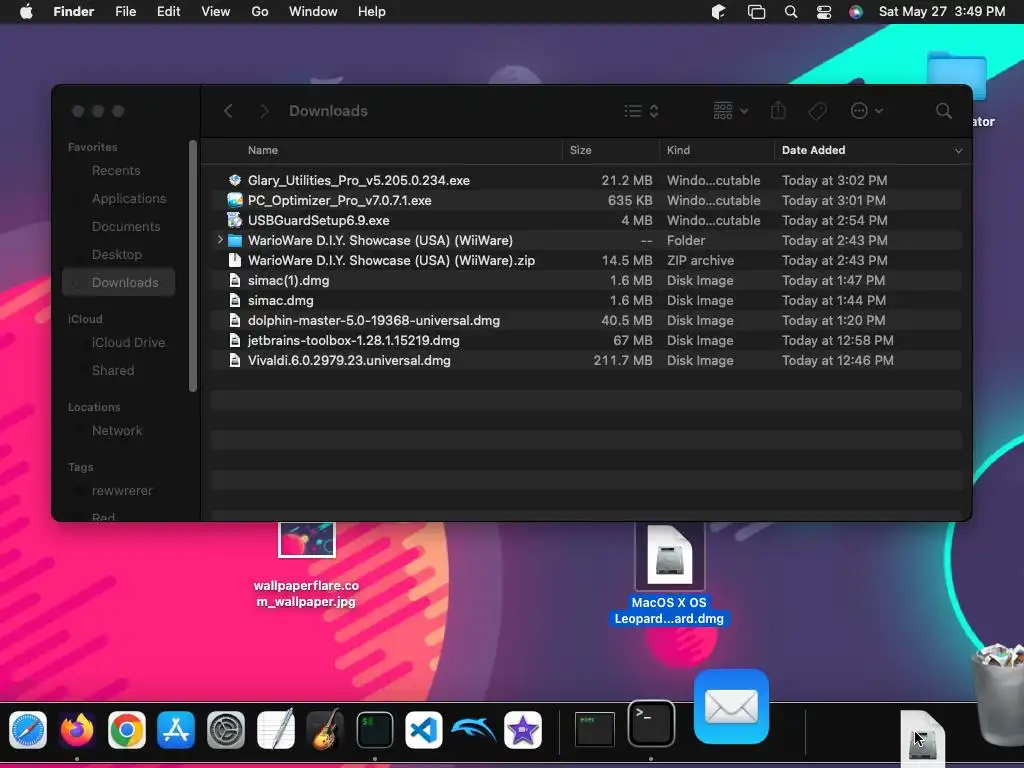
Task: Open the Help menu
Action: [372, 12]
